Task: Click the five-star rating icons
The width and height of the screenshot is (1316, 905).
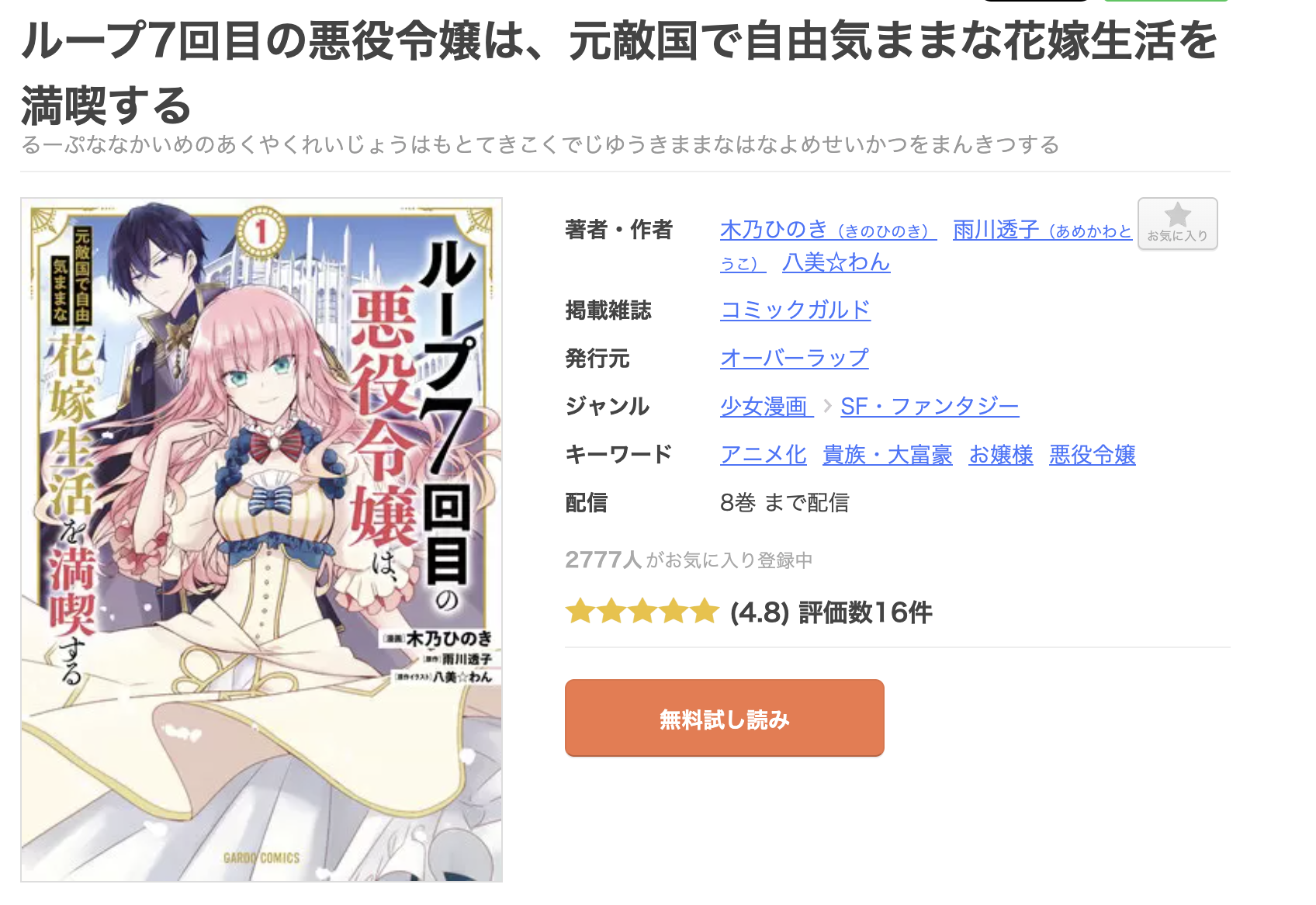Action: (x=642, y=612)
